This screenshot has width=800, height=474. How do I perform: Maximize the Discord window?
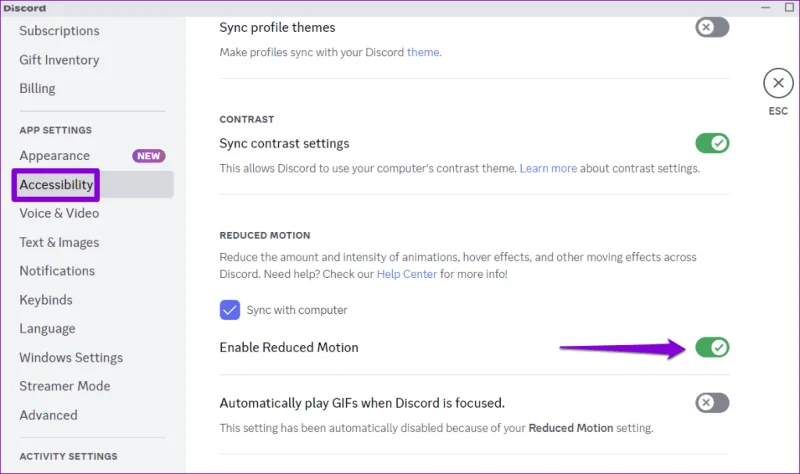(x=789, y=7)
